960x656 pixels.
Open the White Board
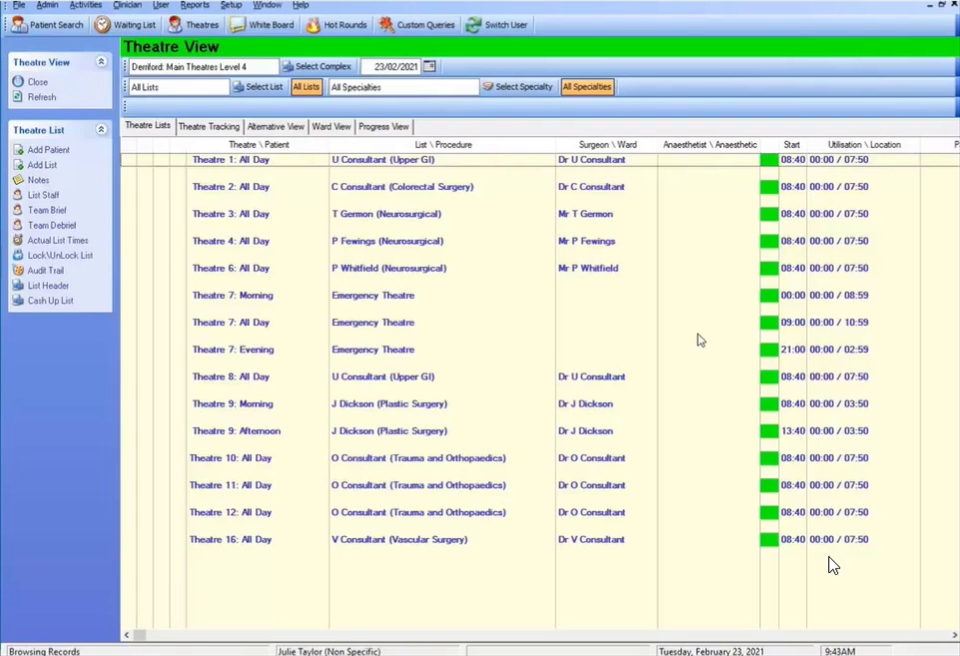point(262,25)
